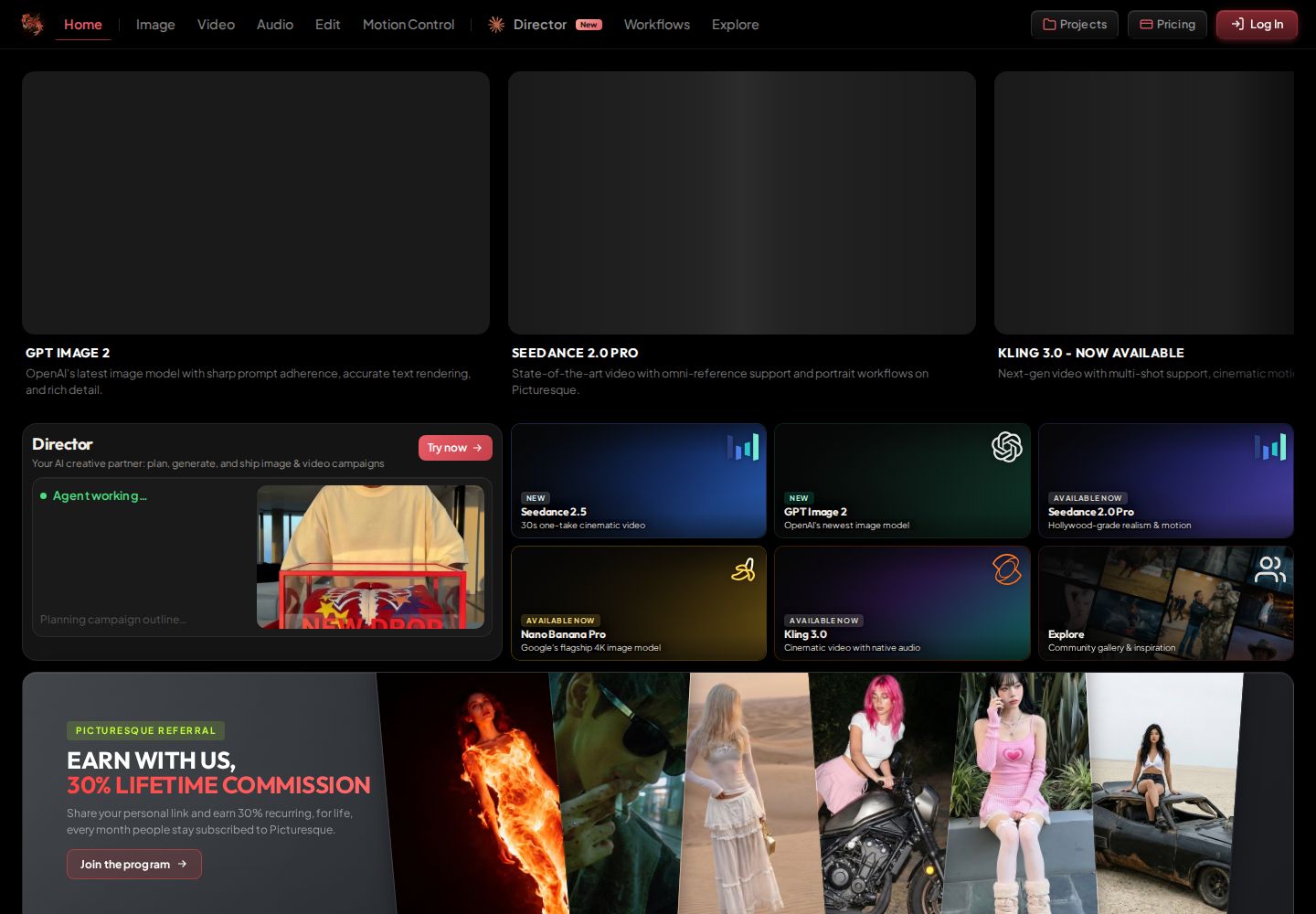Open the Audio navigation item

(275, 25)
